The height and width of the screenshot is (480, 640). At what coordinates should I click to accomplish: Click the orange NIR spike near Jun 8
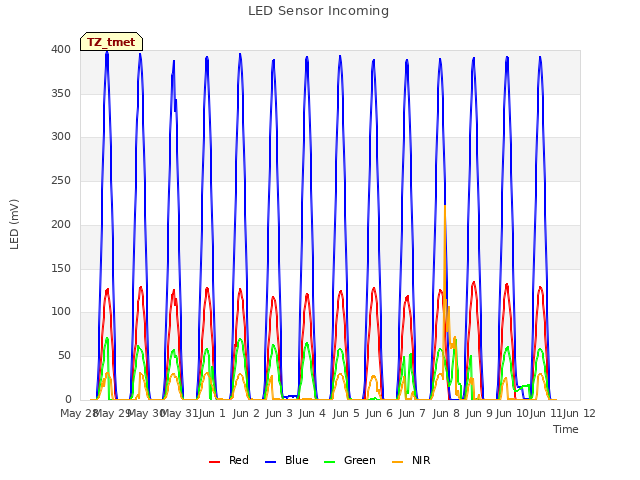tap(445, 253)
